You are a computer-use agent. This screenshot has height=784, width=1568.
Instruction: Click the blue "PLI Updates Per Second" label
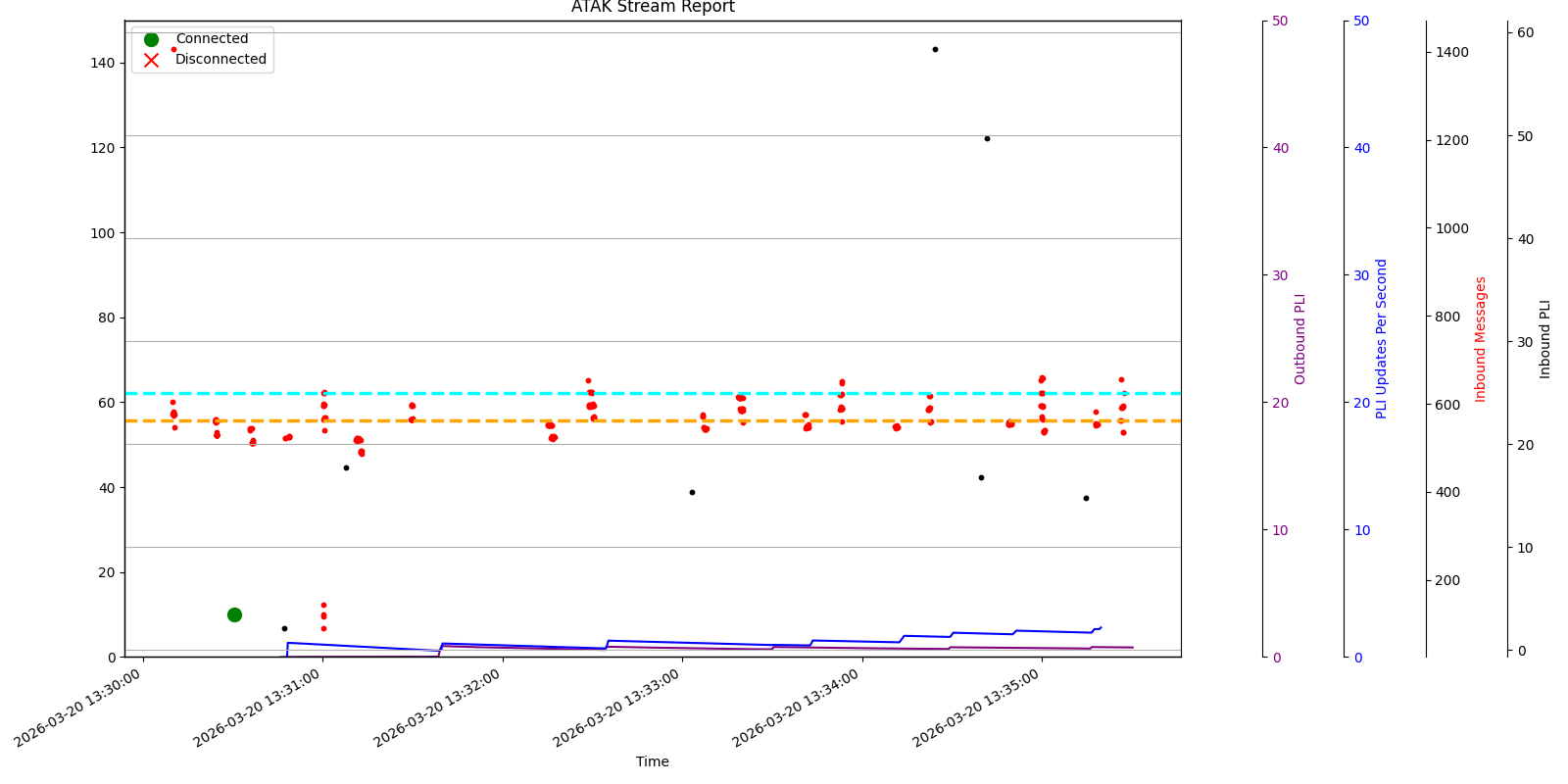(x=1382, y=338)
